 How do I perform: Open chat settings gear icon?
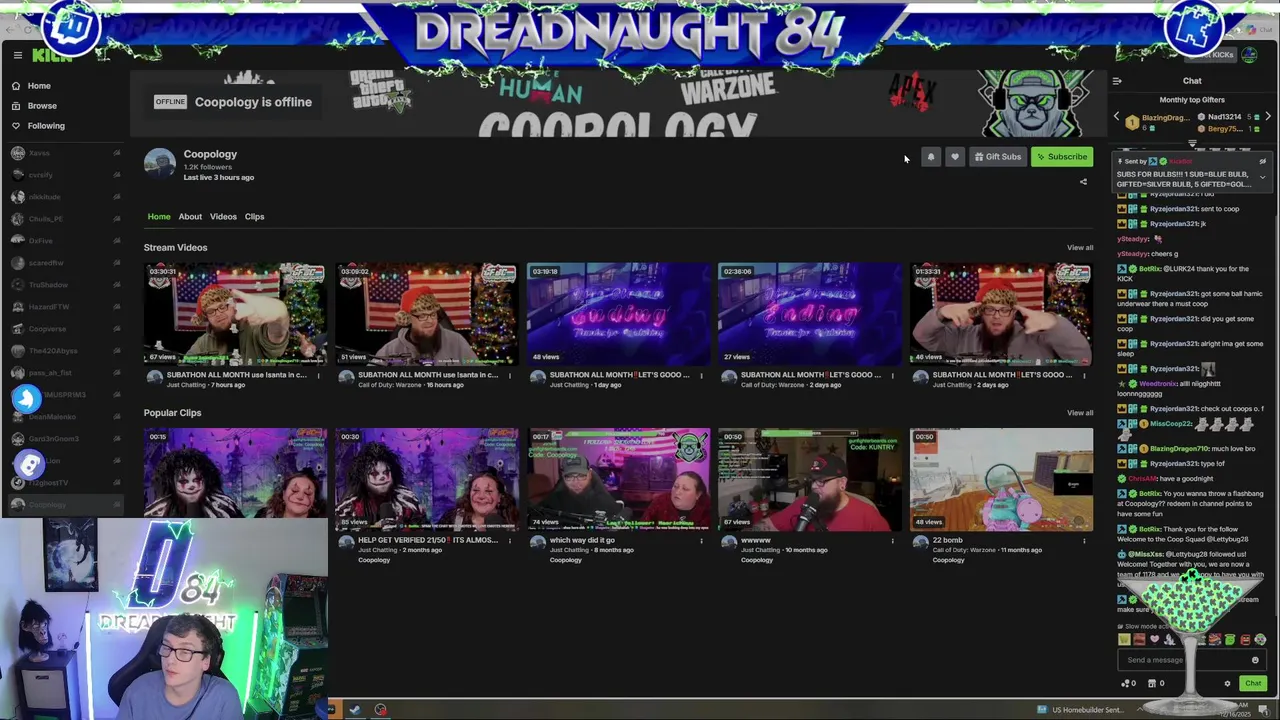point(1227,684)
